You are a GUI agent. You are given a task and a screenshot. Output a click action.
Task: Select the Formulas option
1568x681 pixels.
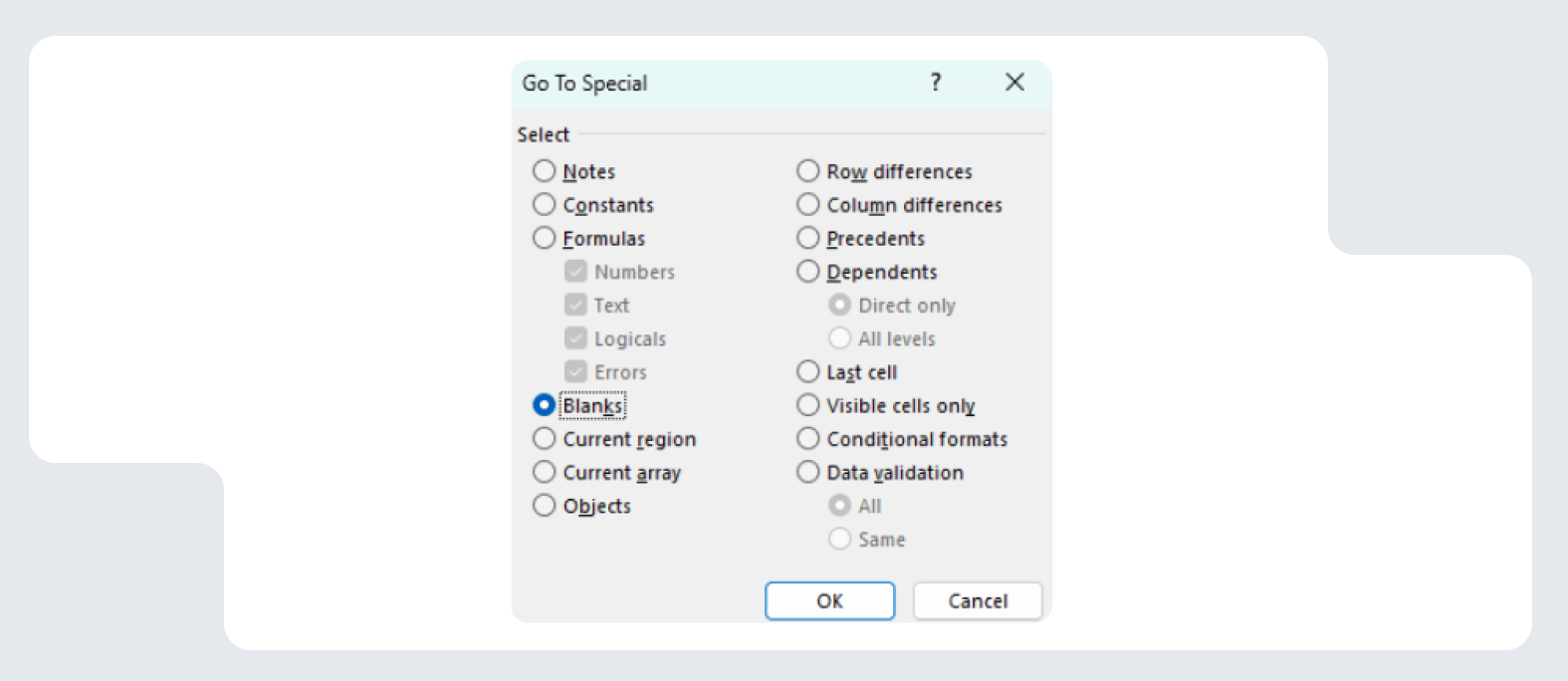point(544,239)
